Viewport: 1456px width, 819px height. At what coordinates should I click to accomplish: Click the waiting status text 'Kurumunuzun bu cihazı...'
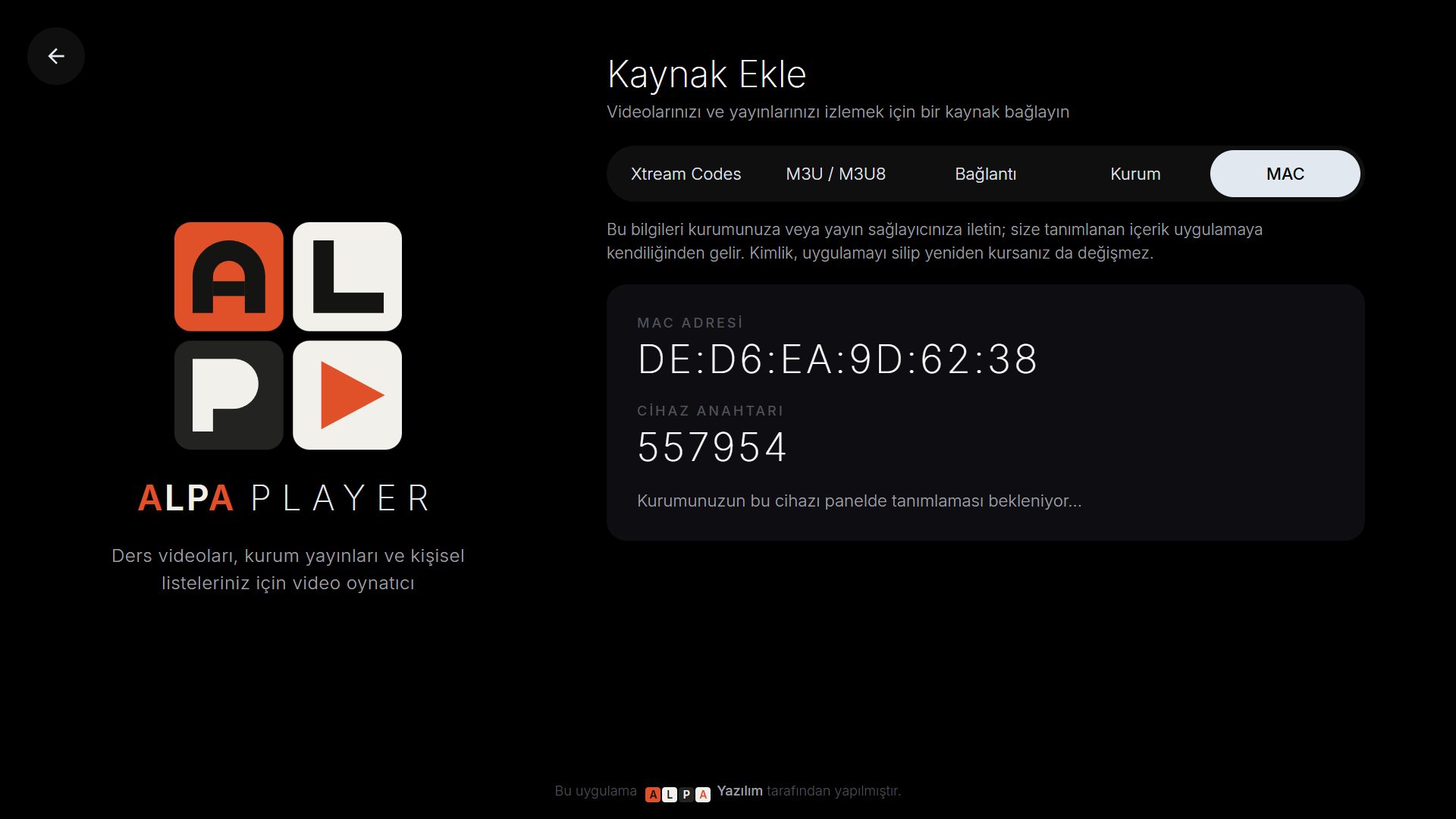coord(859,500)
